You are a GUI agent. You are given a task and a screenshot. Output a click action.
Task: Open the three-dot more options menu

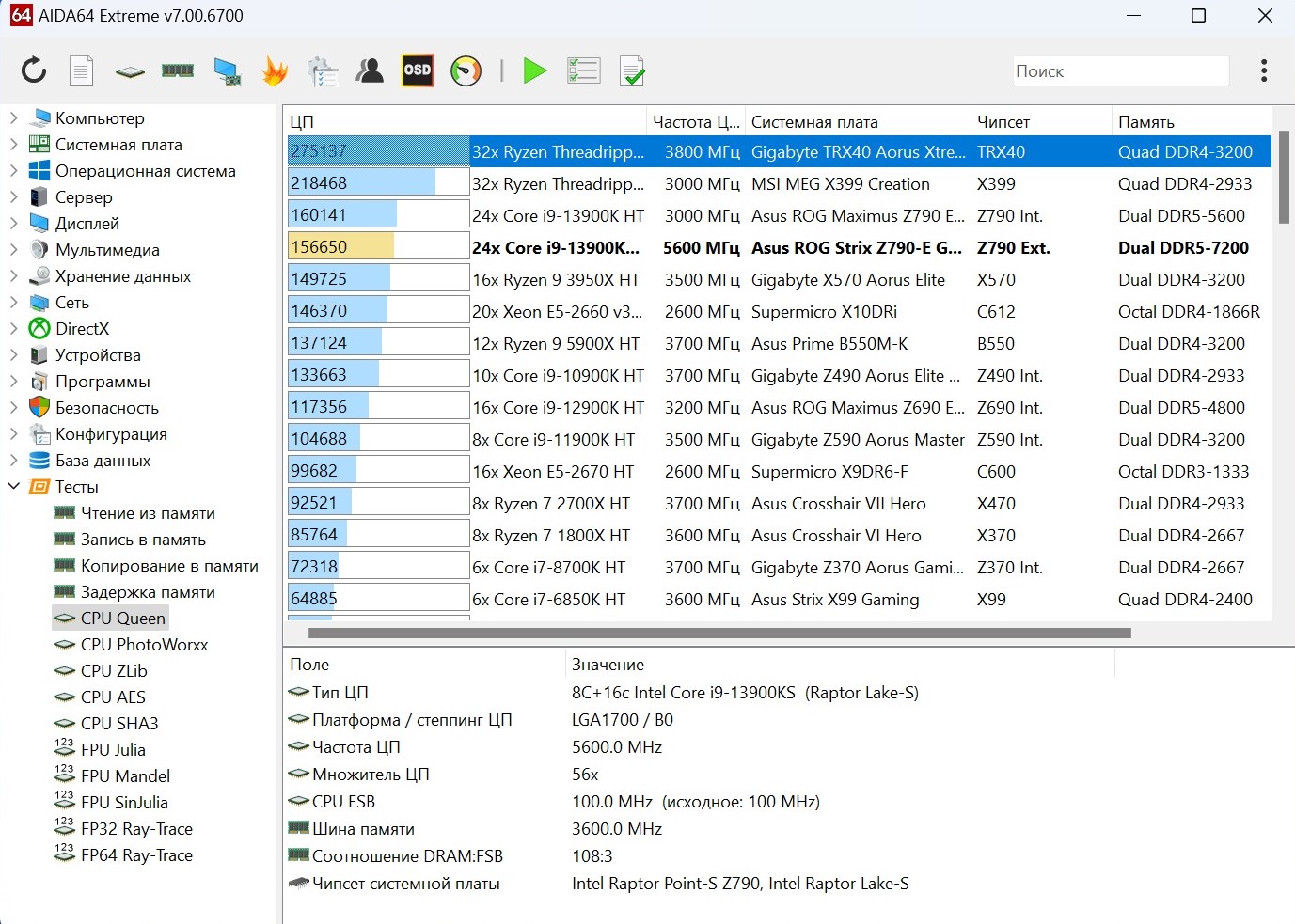pos(1264,70)
